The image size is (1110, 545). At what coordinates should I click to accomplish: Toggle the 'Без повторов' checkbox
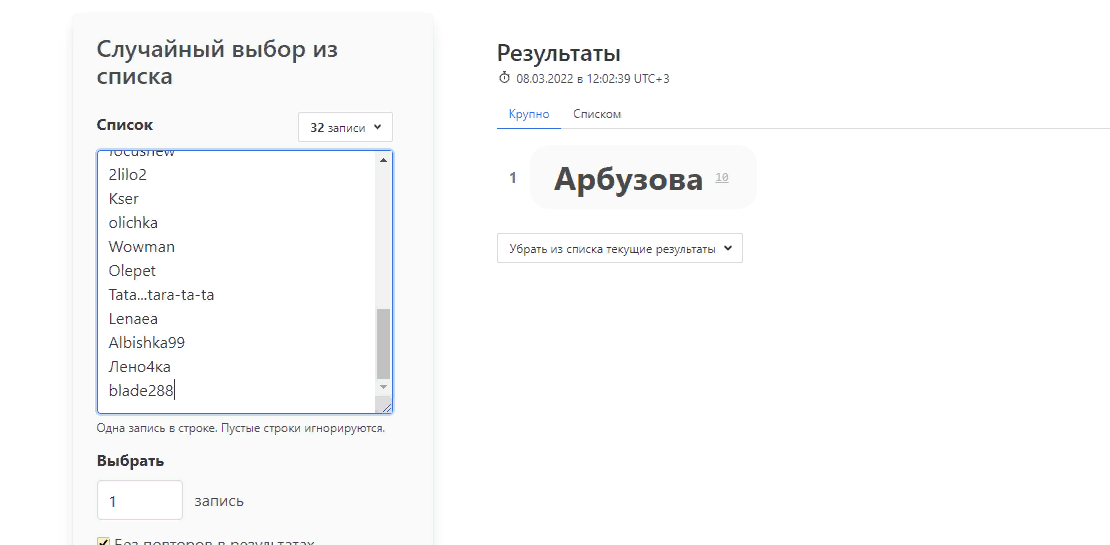click(103, 543)
